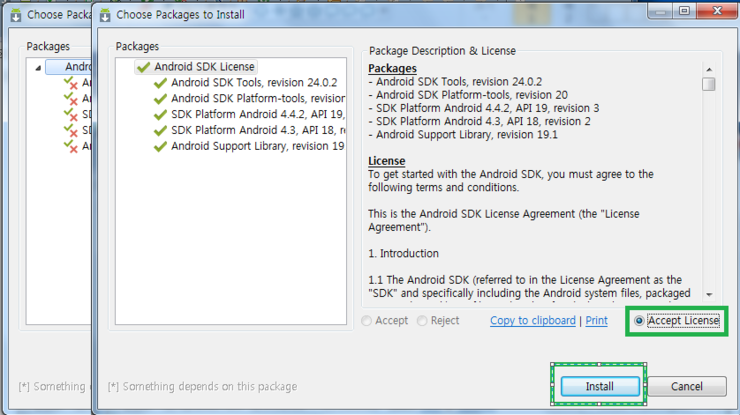Click the 'Packages' heading in license description
The image size is (740, 415).
coord(392,68)
